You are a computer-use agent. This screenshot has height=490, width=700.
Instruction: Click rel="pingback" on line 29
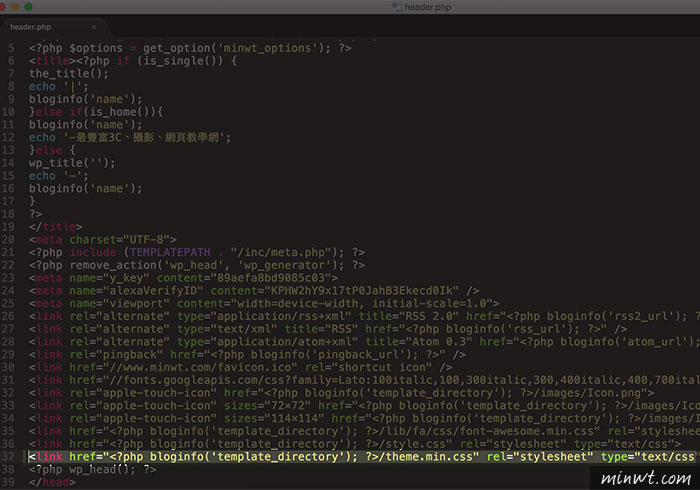116,355
